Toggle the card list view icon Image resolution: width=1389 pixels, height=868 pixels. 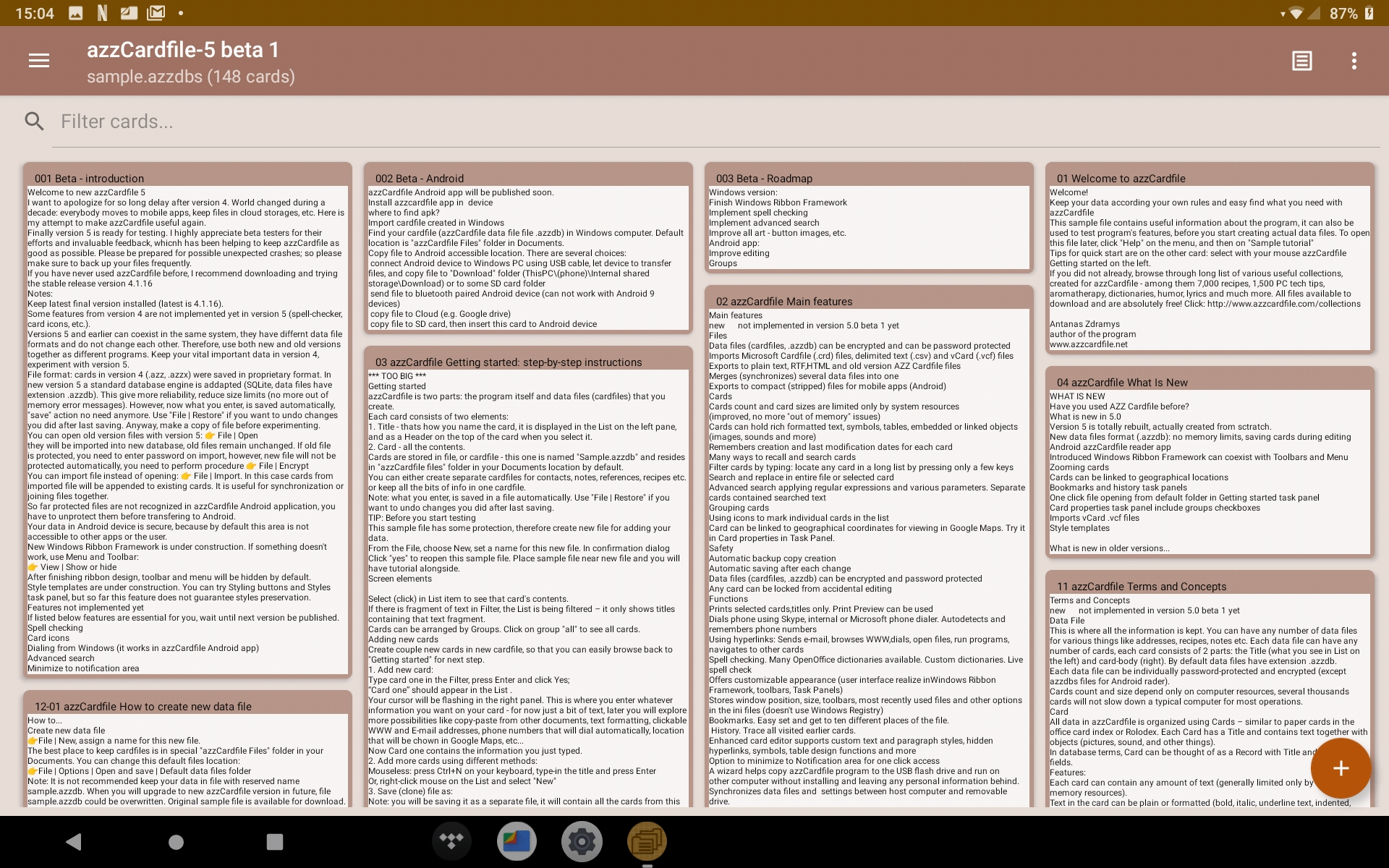[x=1302, y=61]
